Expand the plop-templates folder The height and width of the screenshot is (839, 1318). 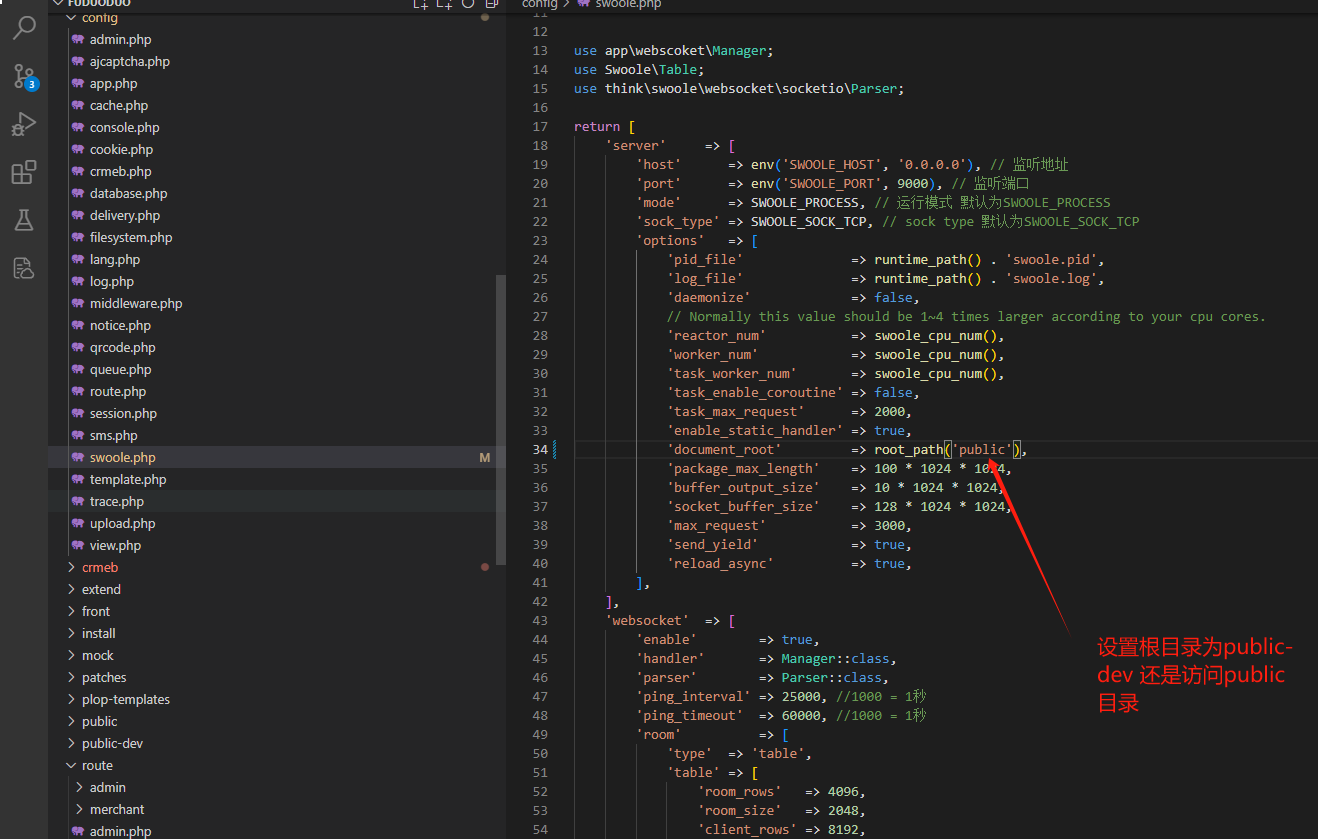[126, 699]
